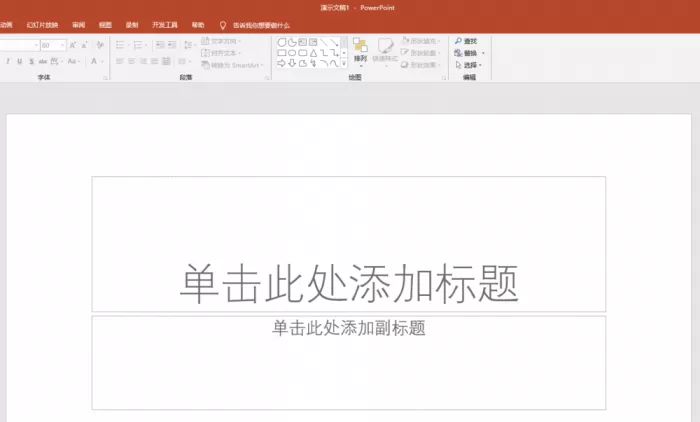Open the Select (选择) dropdown
700x422 pixels.
[x=468, y=65]
